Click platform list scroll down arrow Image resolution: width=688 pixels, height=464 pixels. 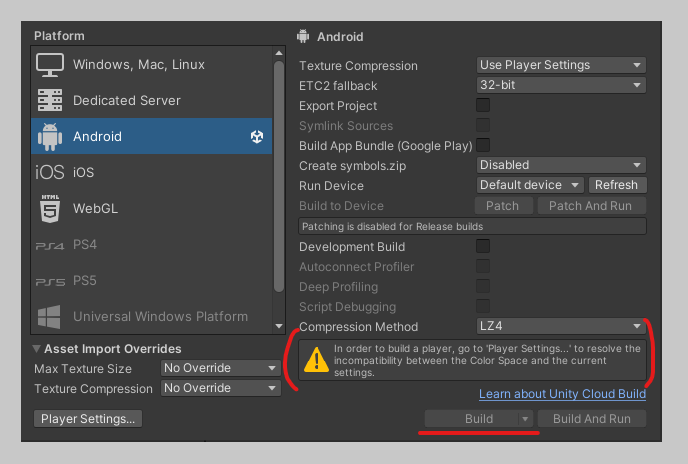click(x=279, y=326)
